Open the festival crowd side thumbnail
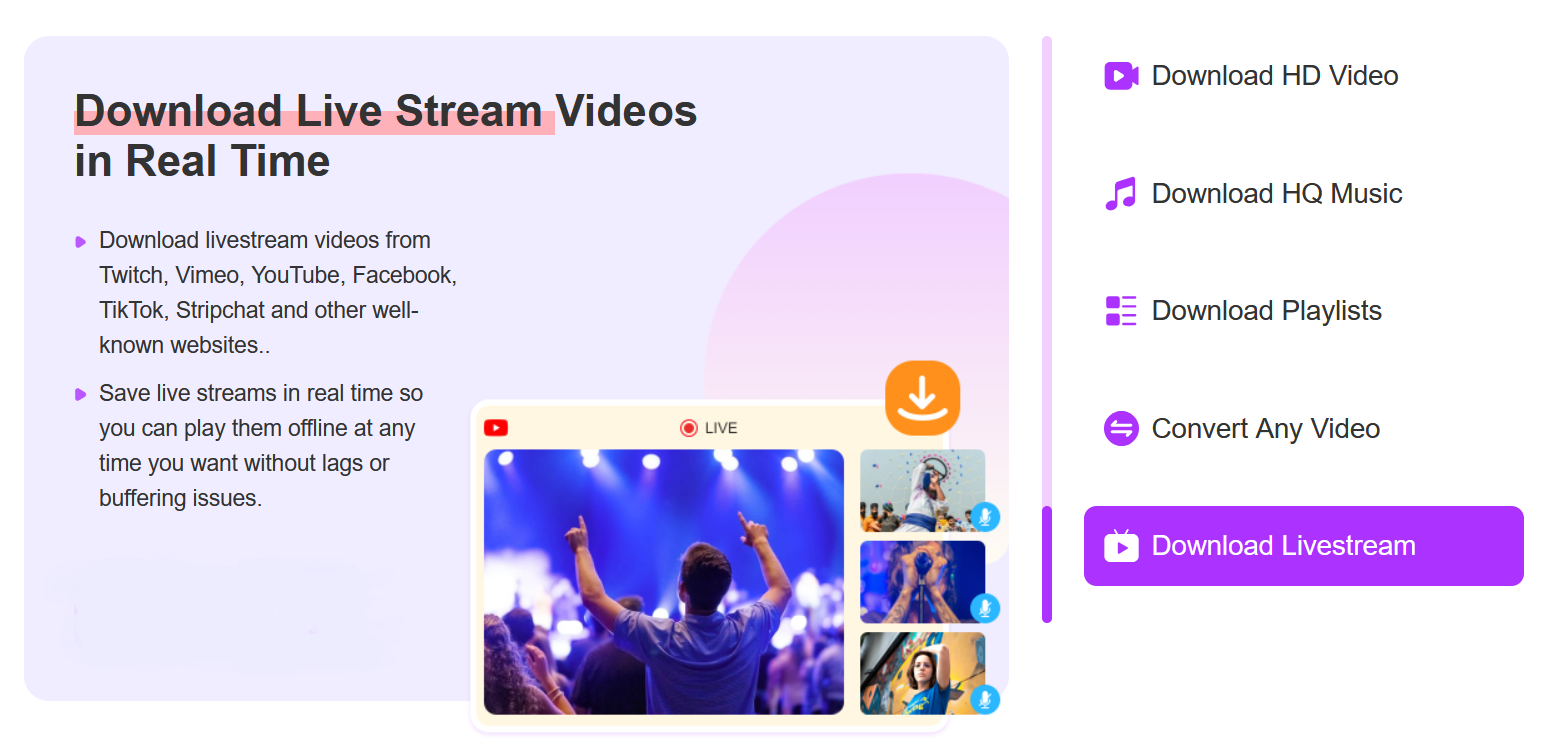Viewport: 1551px width, 749px height. tap(922, 490)
